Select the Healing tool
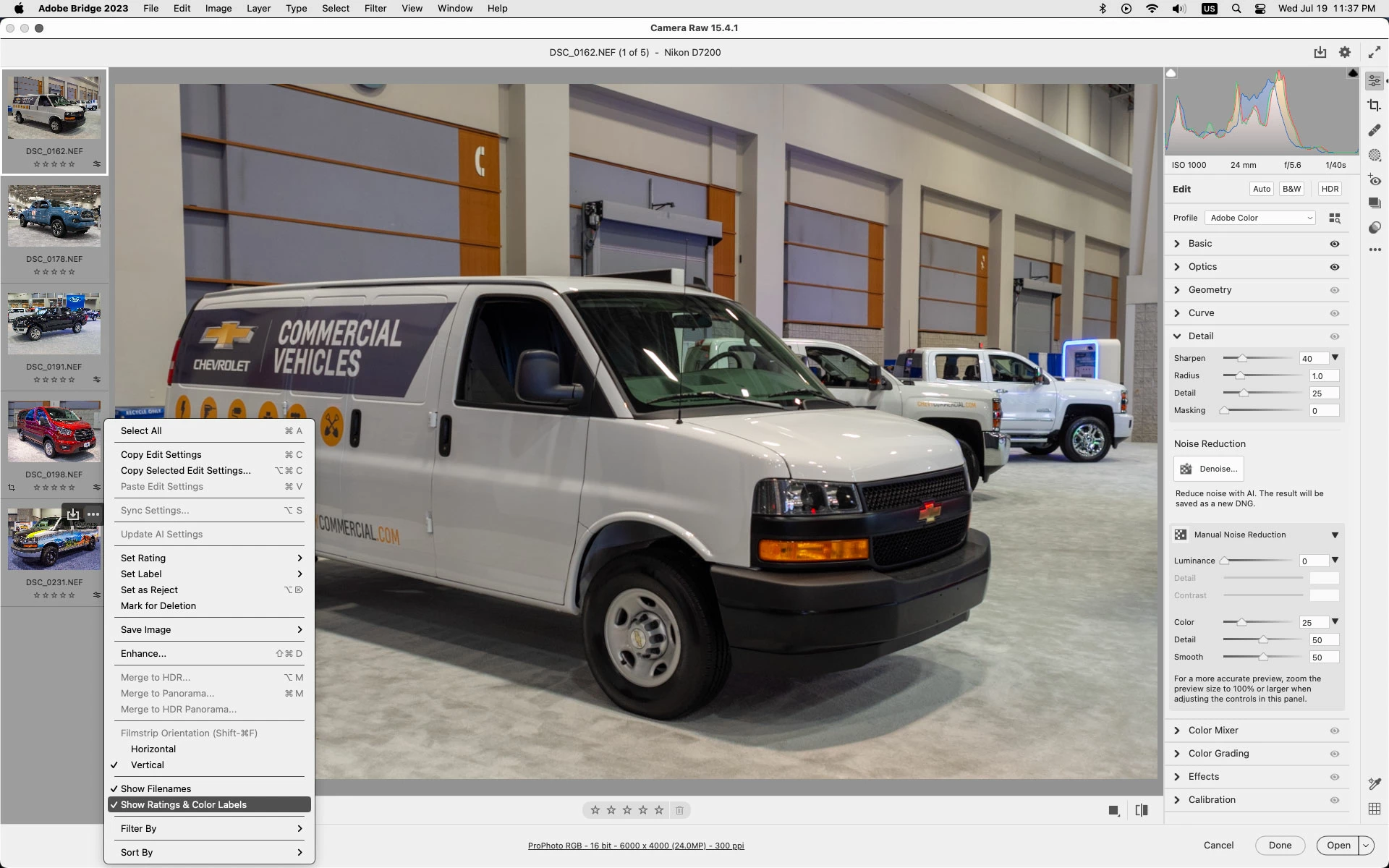 (1375, 130)
